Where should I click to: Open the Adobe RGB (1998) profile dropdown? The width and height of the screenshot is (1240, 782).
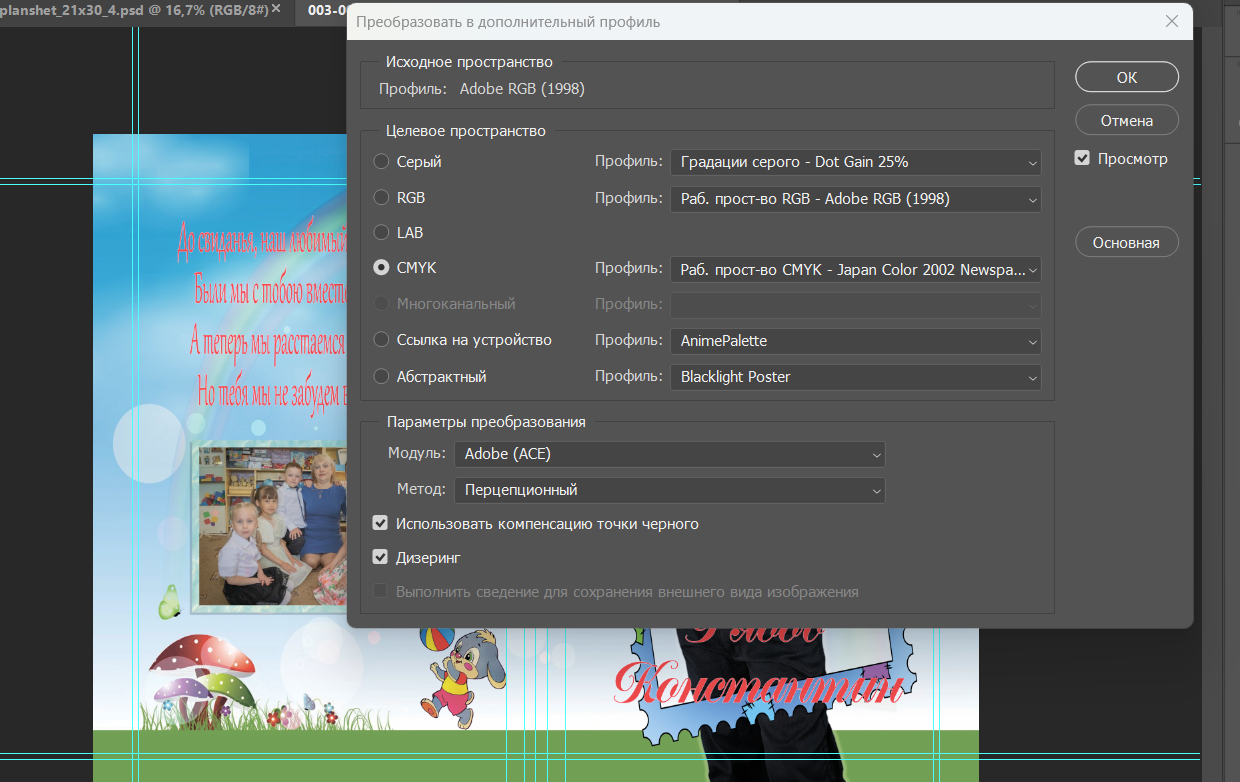(x=856, y=199)
